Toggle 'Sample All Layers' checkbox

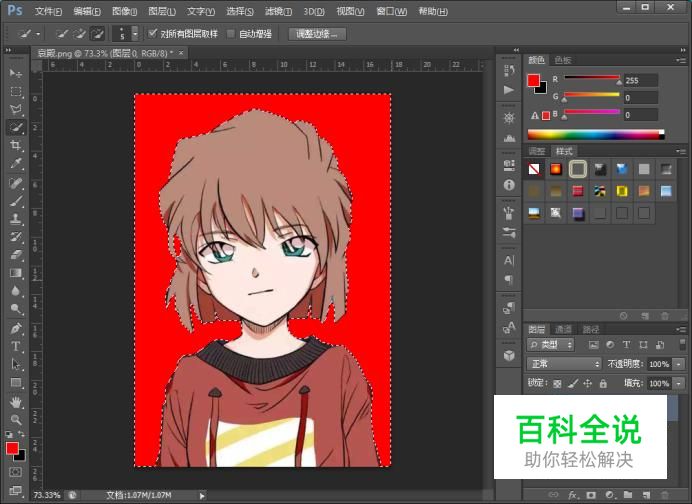tap(153, 33)
